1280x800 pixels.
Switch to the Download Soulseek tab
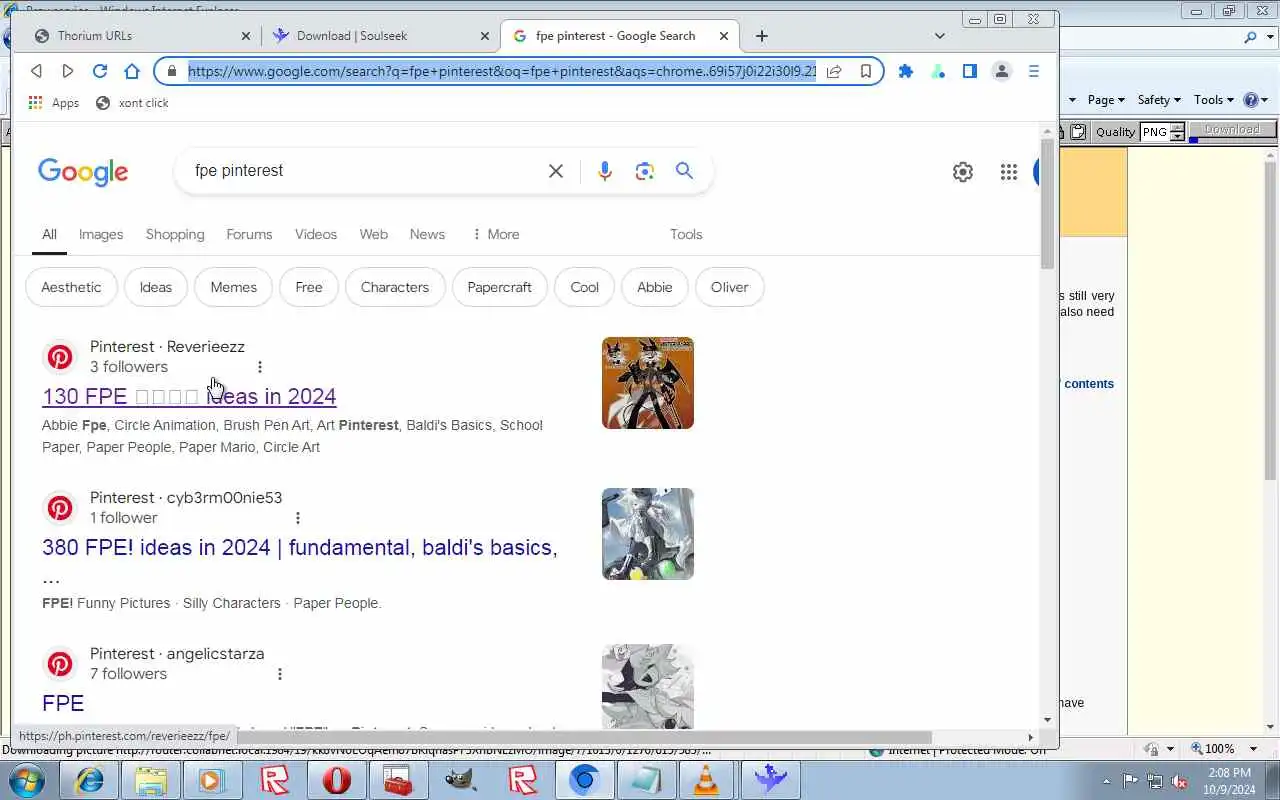[382, 36]
